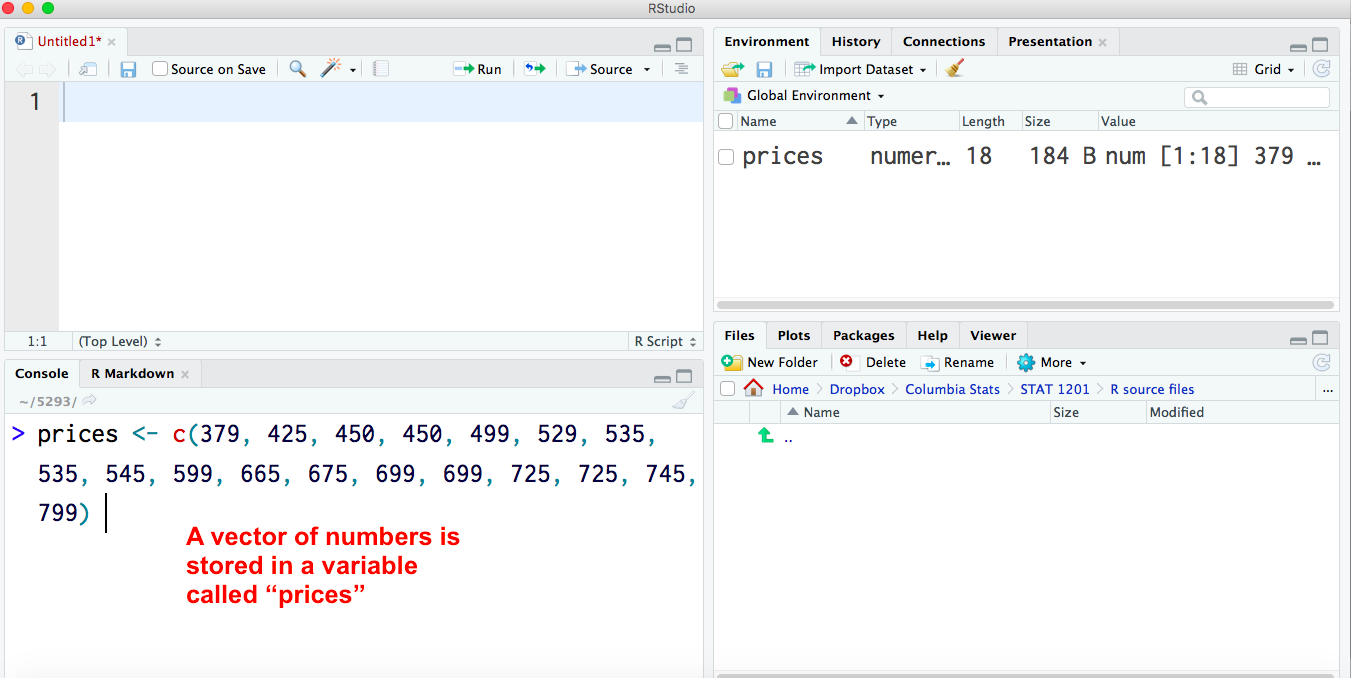Click Rename in Files pane
This screenshot has width=1351, height=678.
[958, 362]
